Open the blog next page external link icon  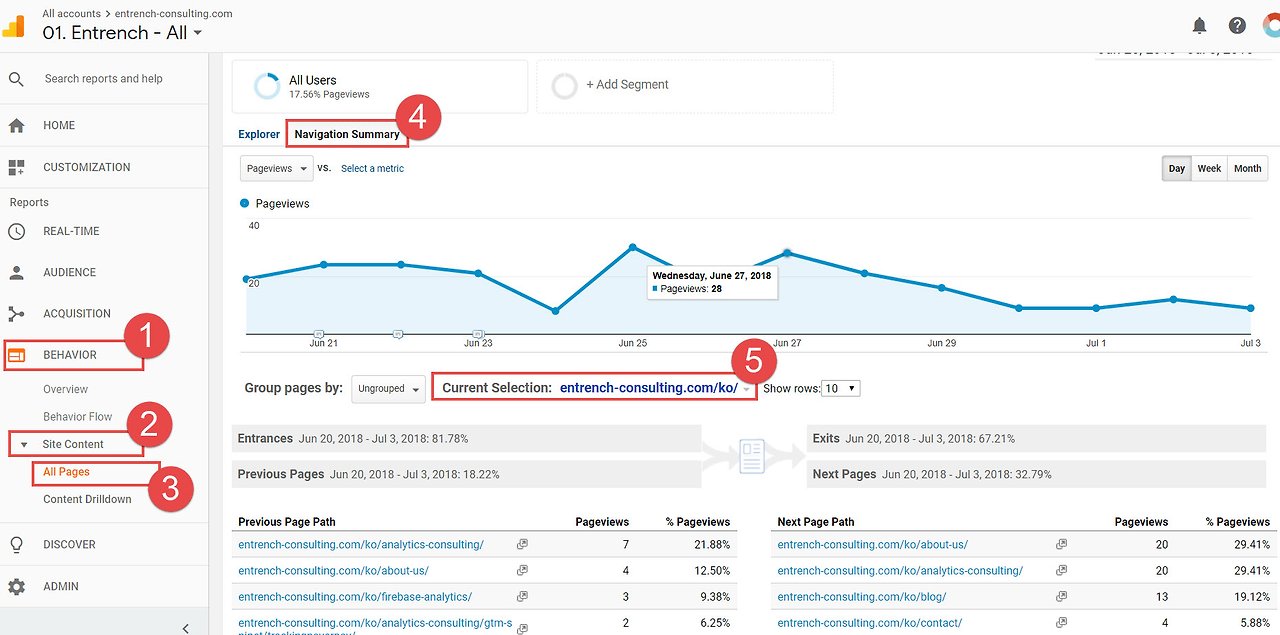tap(1061, 597)
